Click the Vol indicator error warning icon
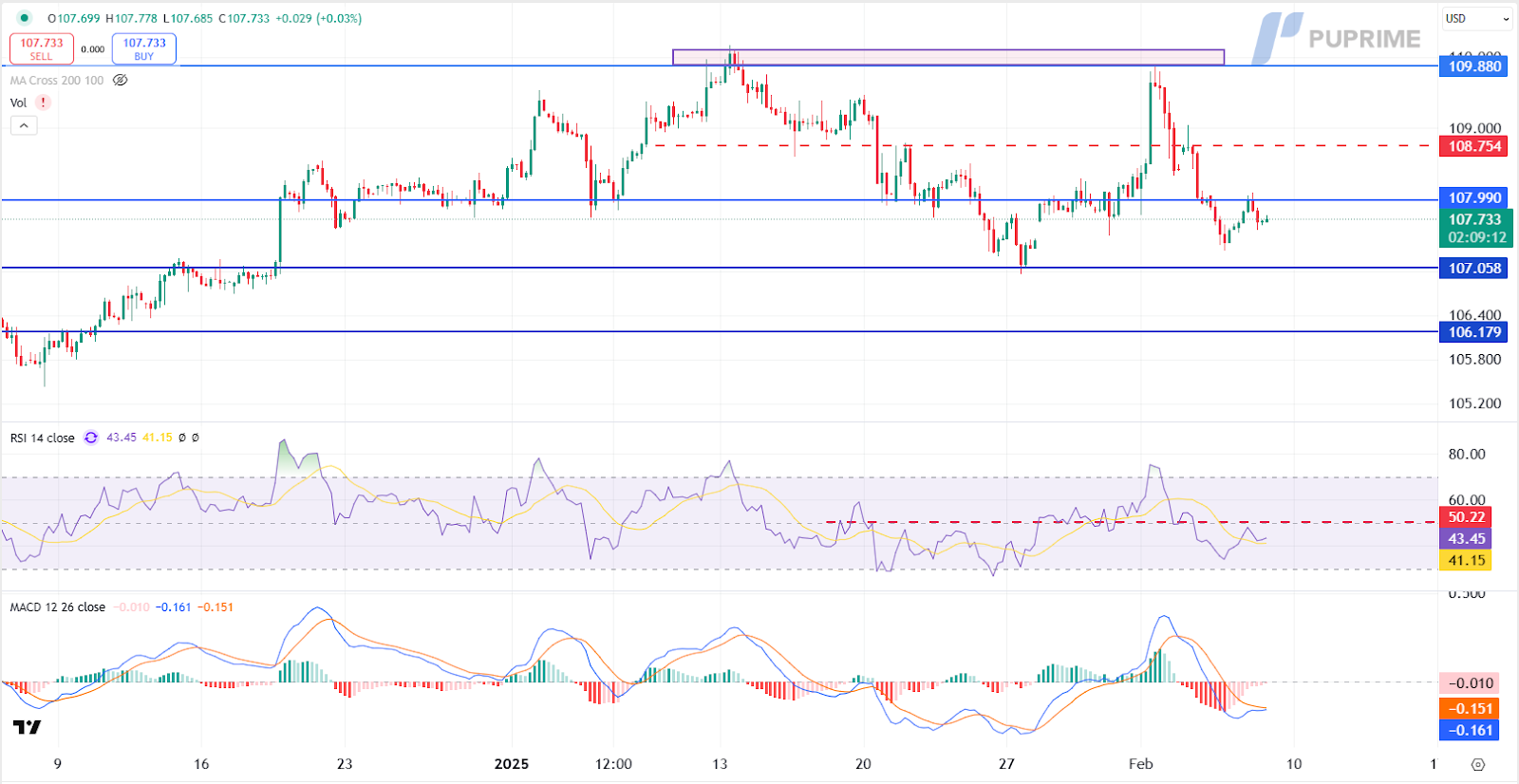 tap(43, 103)
